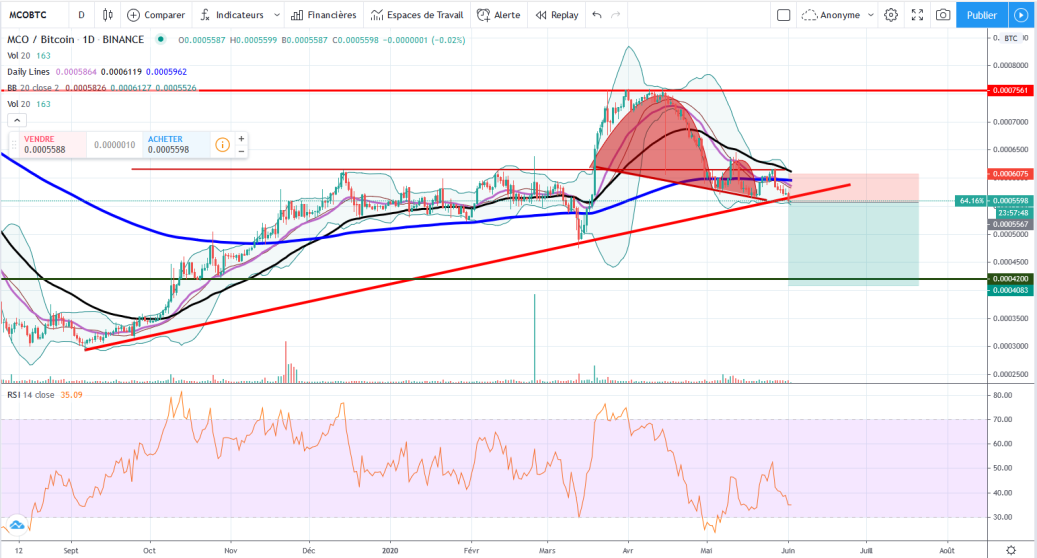Click the orange order info icon
The width and height of the screenshot is (1037, 558).
(223, 145)
